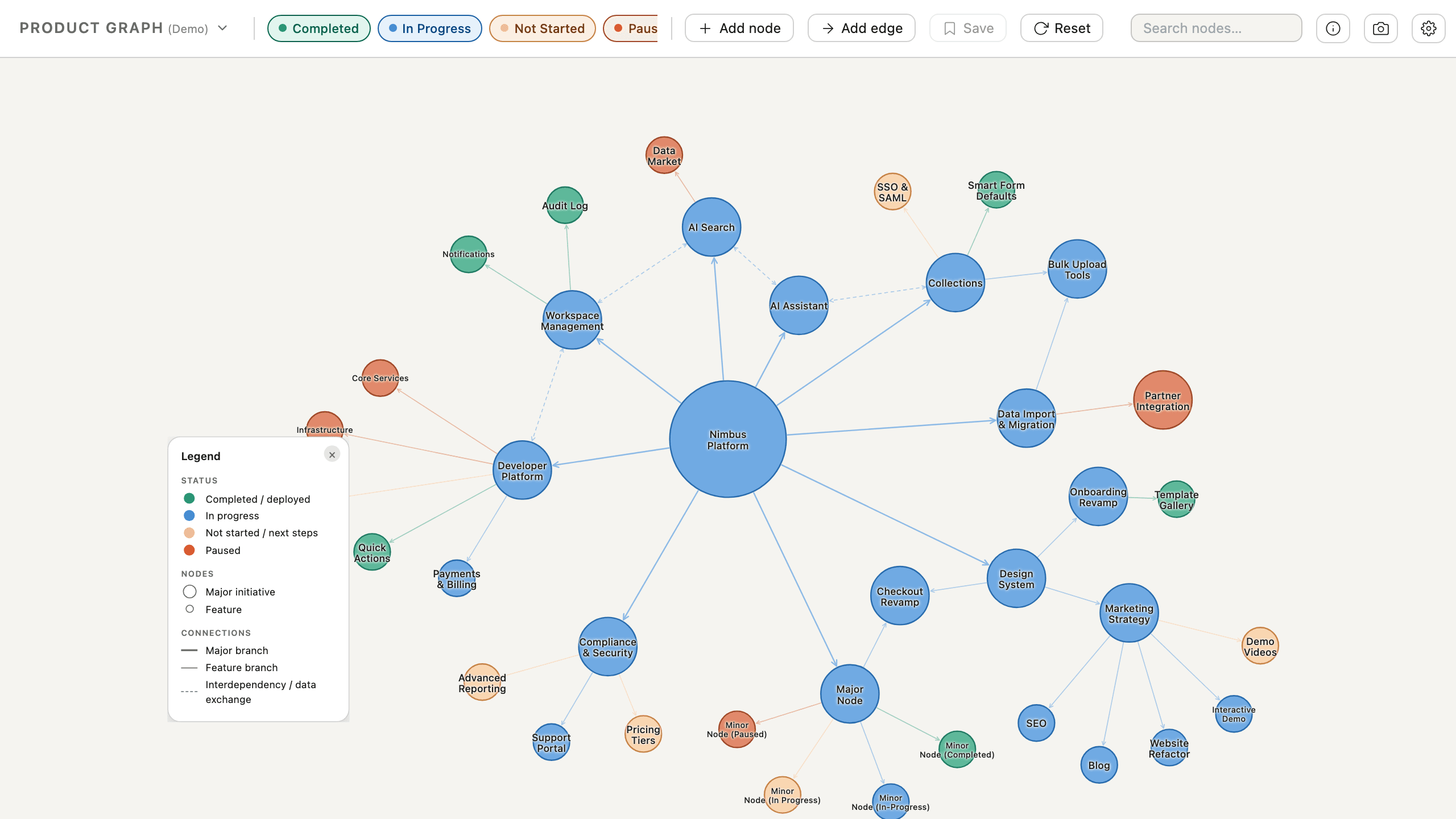This screenshot has width=1456, height=819.
Task: Click the Save button
Action: [x=968, y=28]
